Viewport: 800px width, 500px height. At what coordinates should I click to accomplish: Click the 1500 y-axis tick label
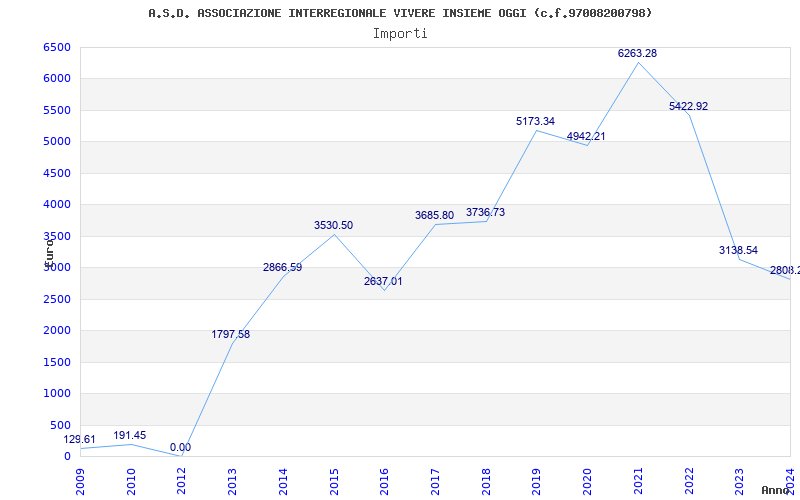(x=57, y=362)
